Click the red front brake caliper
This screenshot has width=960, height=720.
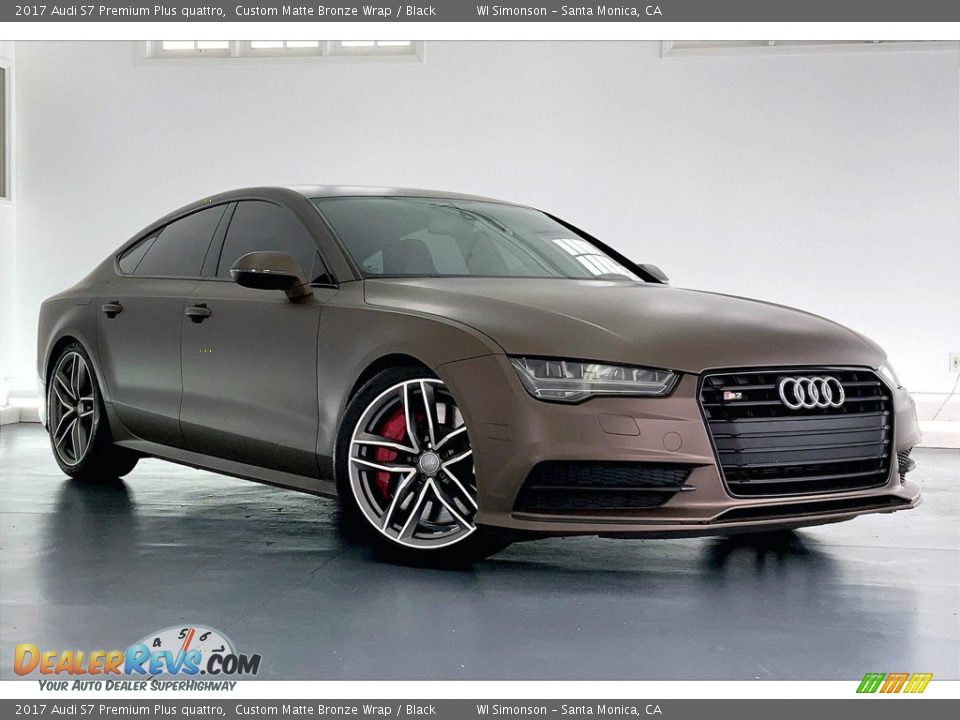pyautogui.click(x=389, y=450)
